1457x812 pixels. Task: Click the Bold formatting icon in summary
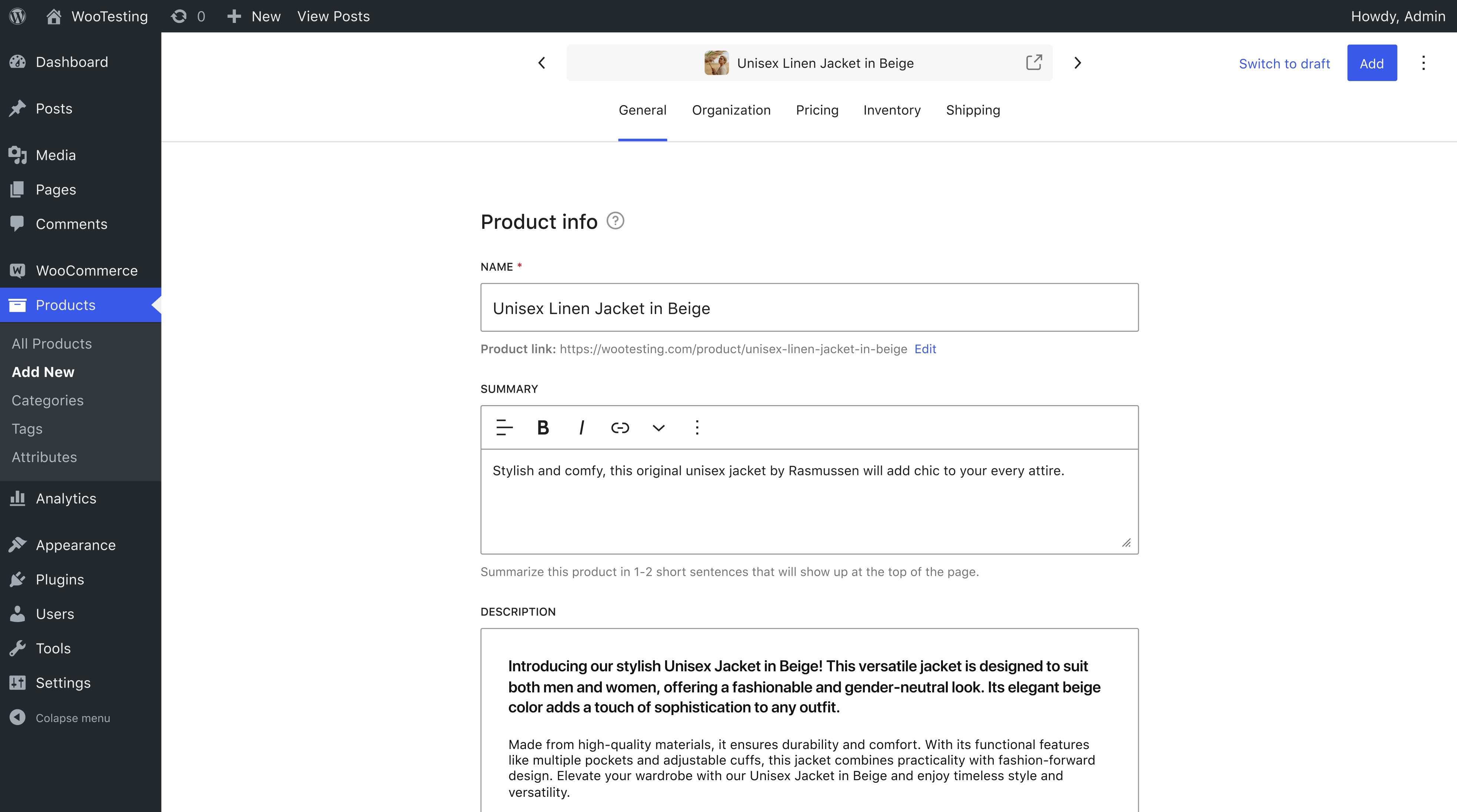pyautogui.click(x=543, y=428)
